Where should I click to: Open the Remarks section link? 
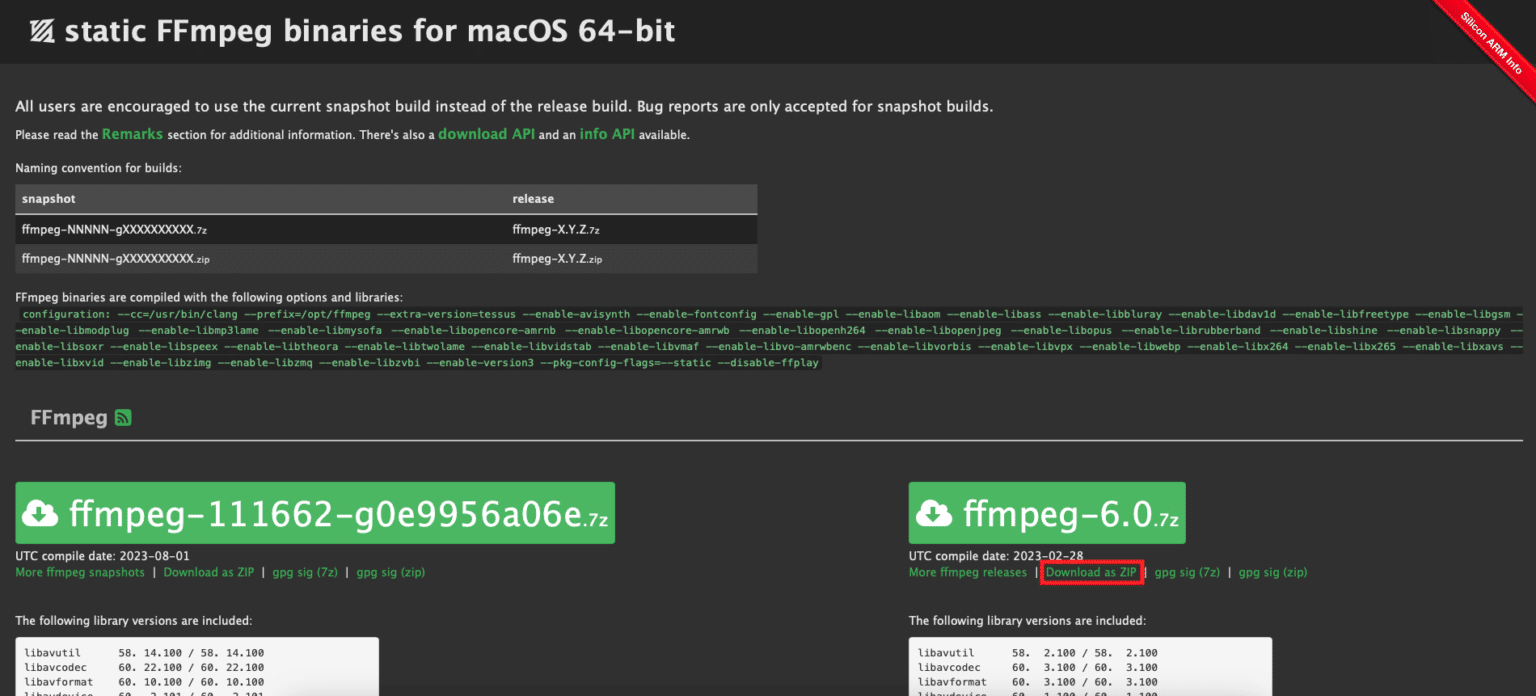pyautogui.click(x=132, y=133)
